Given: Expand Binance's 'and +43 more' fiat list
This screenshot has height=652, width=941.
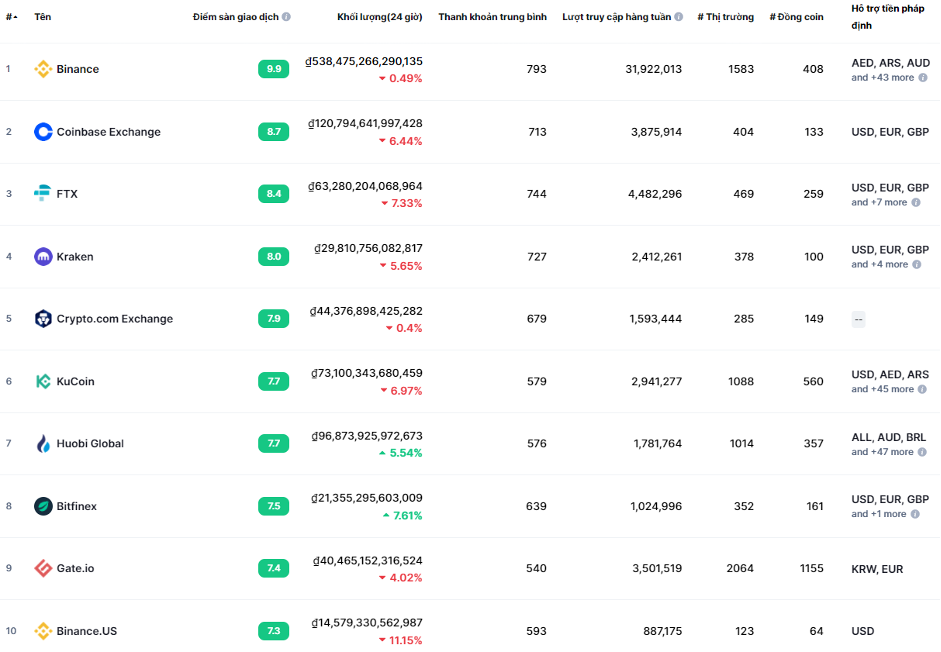Looking at the screenshot, I should [x=883, y=78].
